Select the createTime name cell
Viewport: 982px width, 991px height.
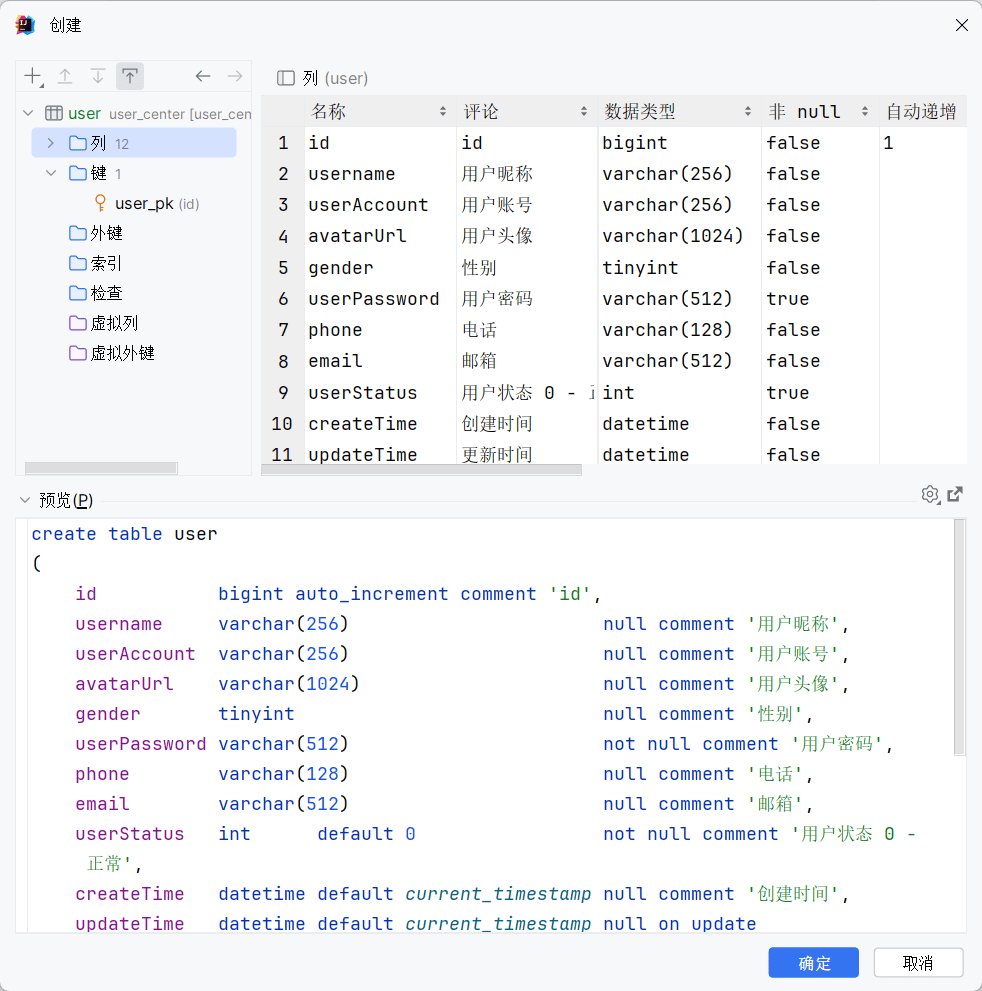(380, 423)
